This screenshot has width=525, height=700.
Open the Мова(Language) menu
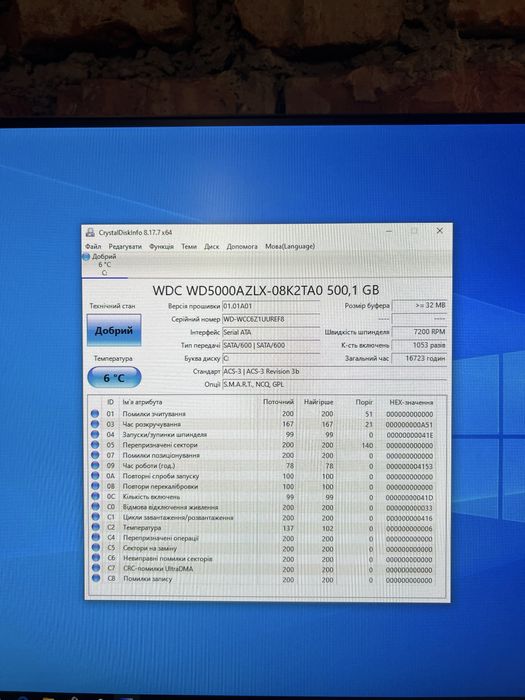coord(290,246)
